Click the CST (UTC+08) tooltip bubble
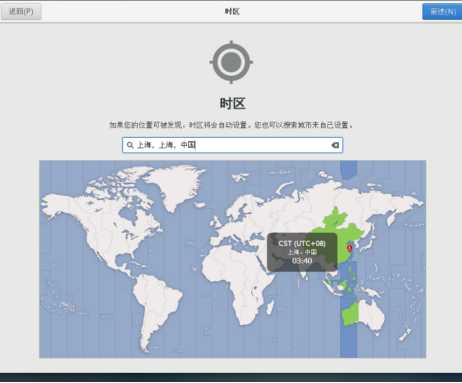 pos(302,252)
